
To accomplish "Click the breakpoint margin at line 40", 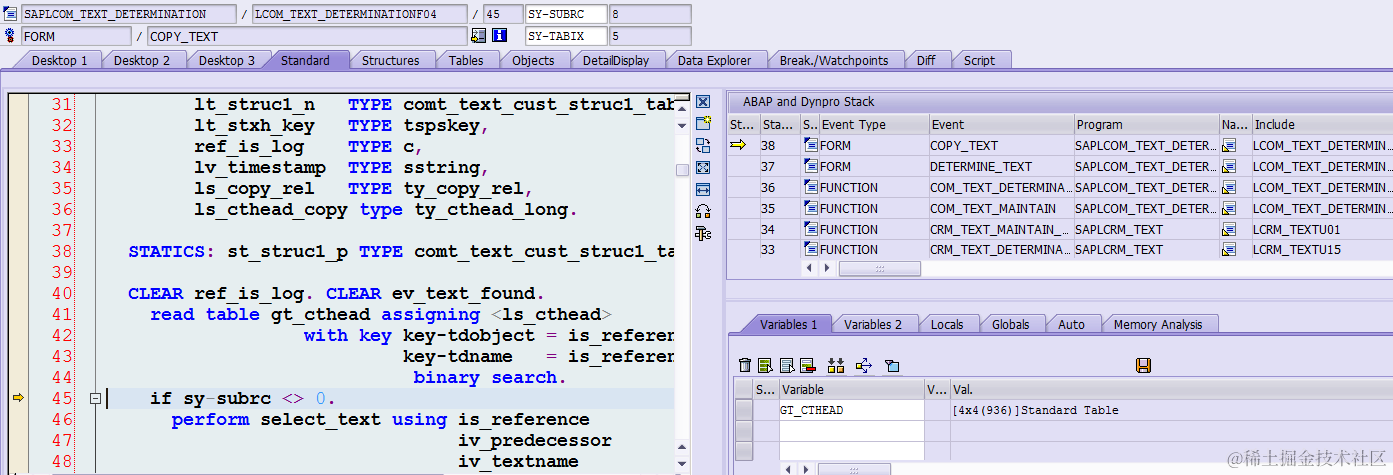I will [x=17, y=294].
